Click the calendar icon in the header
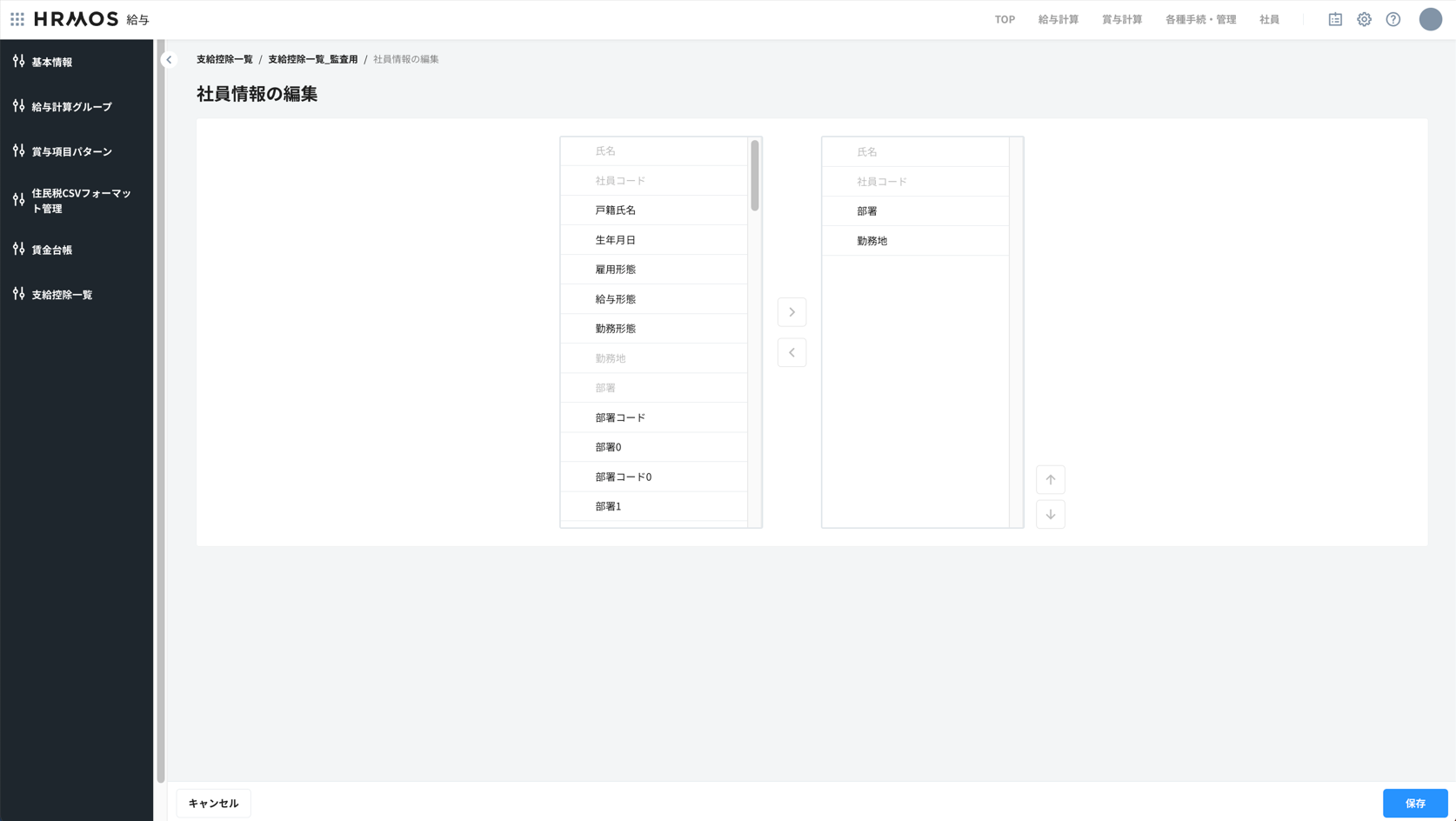This screenshot has height=821, width=1456. pyautogui.click(x=1335, y=19)
